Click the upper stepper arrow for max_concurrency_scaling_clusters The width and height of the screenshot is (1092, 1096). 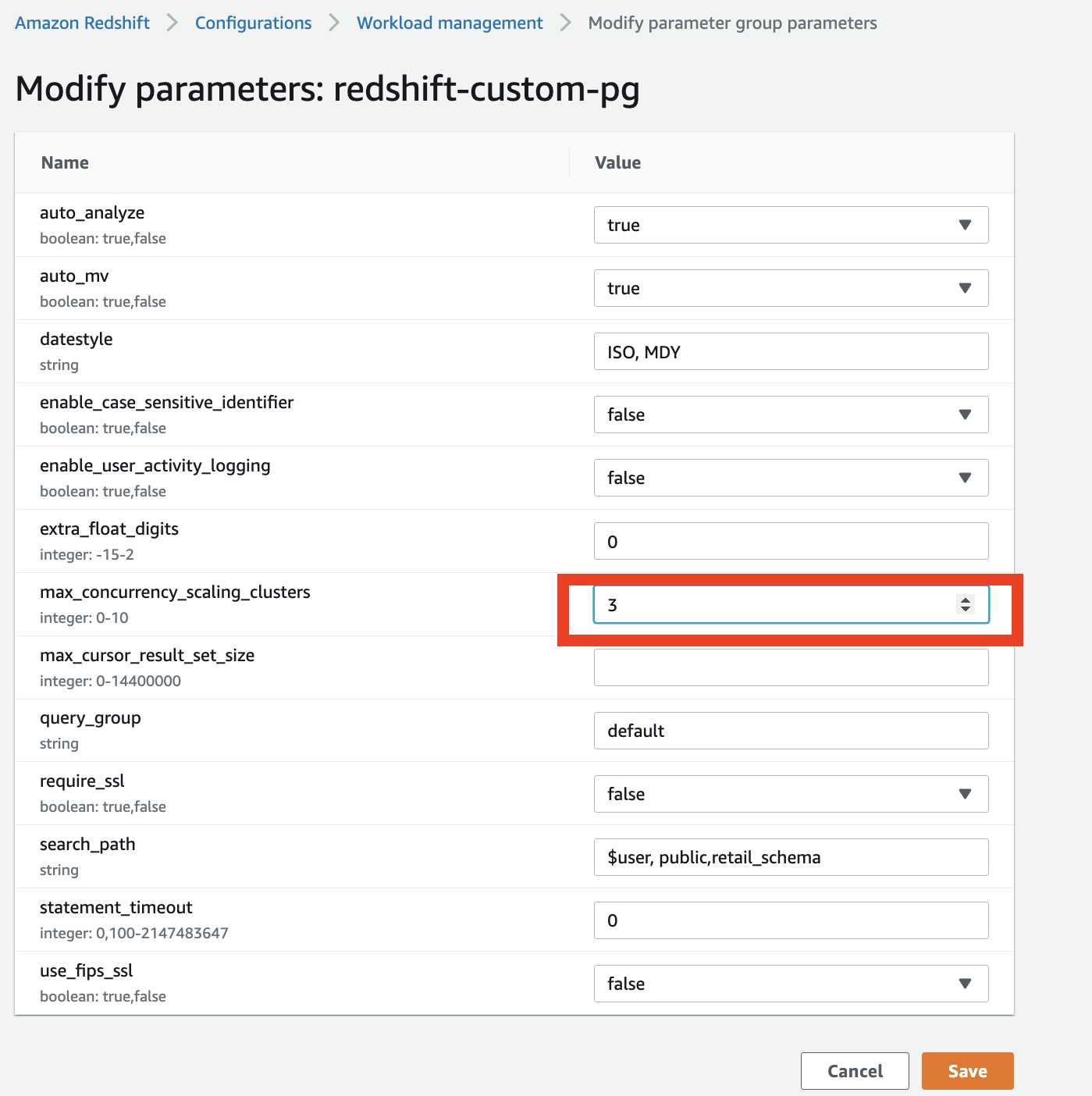[x=966, y=600]
